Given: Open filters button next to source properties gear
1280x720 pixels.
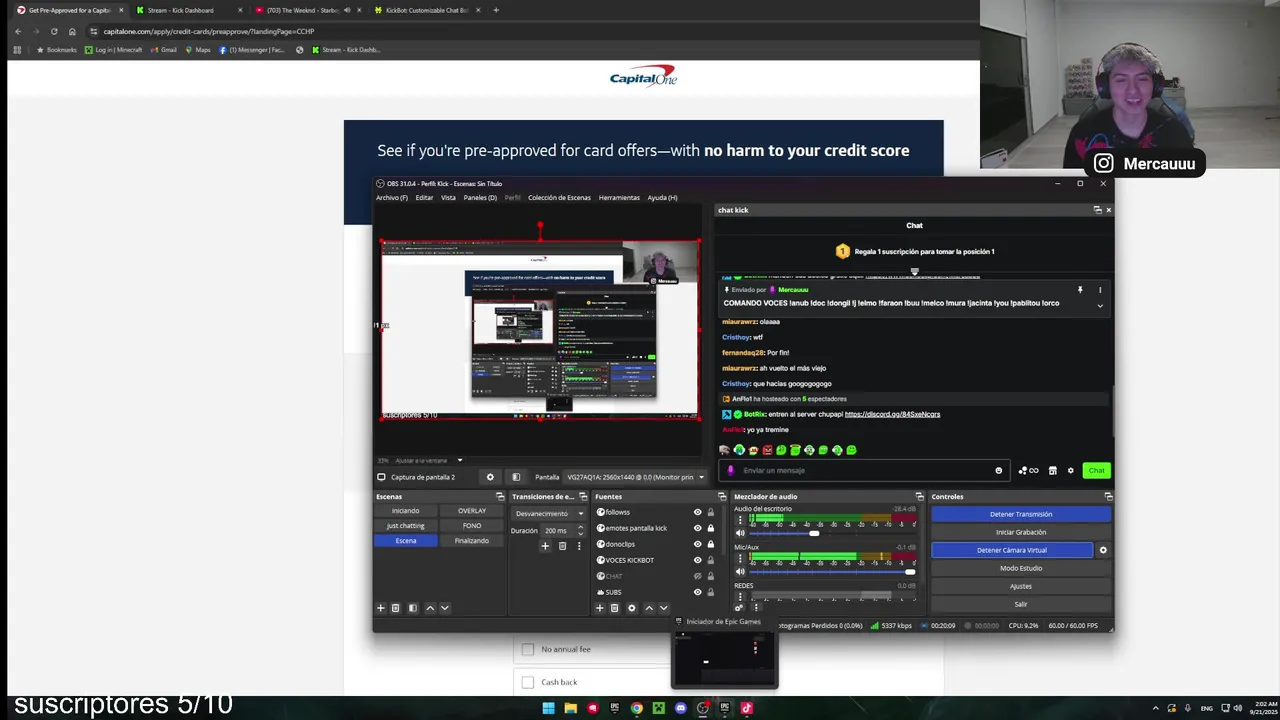Looking at the screenshot, I should 516,477.
